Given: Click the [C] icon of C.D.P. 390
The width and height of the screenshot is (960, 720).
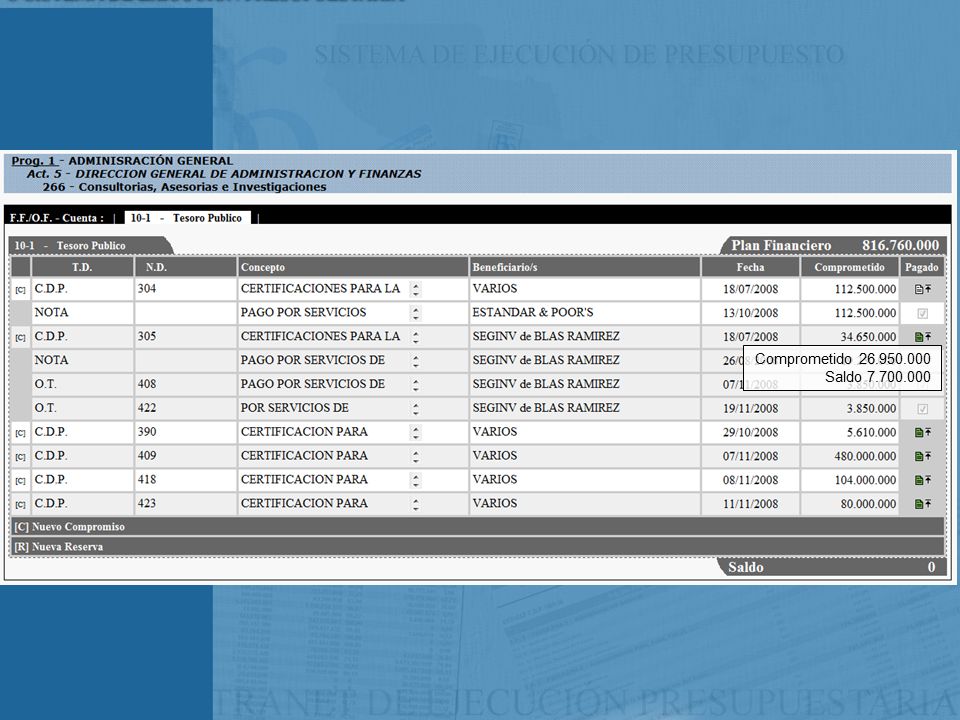Looking at the screenshot, I should click(x=20, y=433).
